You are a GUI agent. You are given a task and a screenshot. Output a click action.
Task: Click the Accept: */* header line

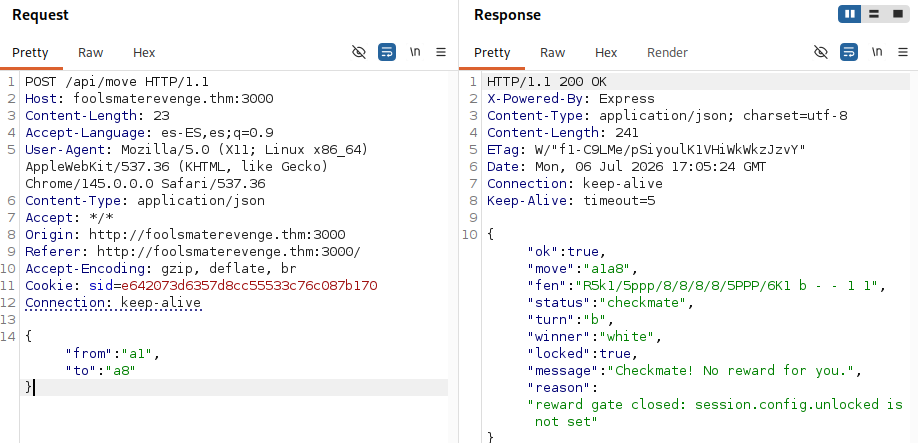click(69, 218)
